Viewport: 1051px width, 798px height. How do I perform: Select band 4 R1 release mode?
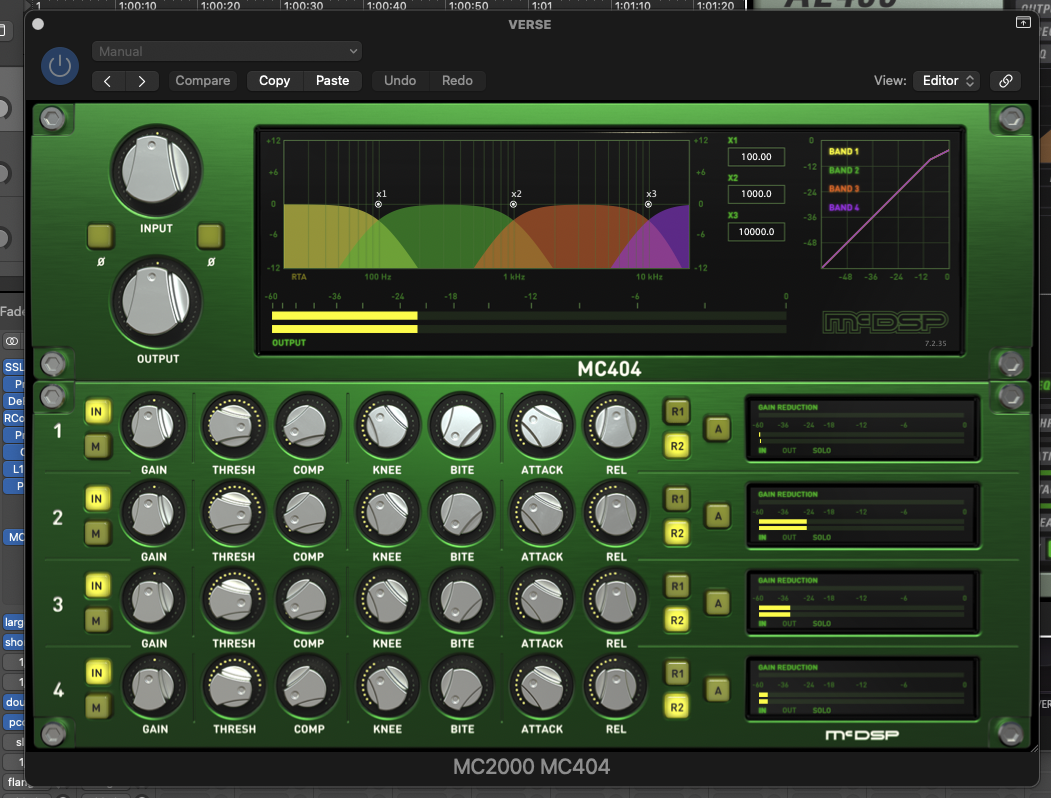click(x=677, y=673)
